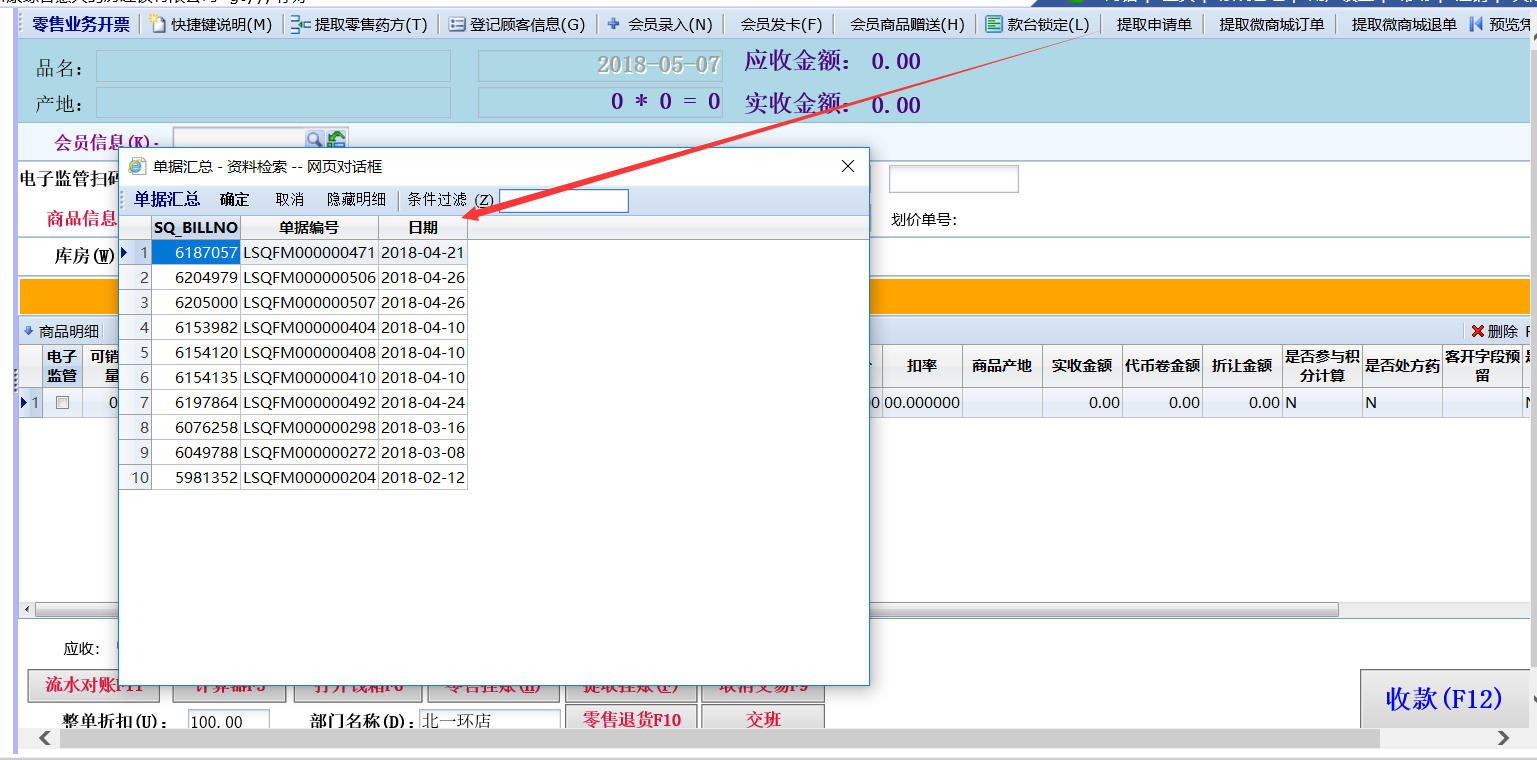This screenshot has width=1537, height=760.
Task: Select row with bill number 6049788
Action: coord(294,453)
